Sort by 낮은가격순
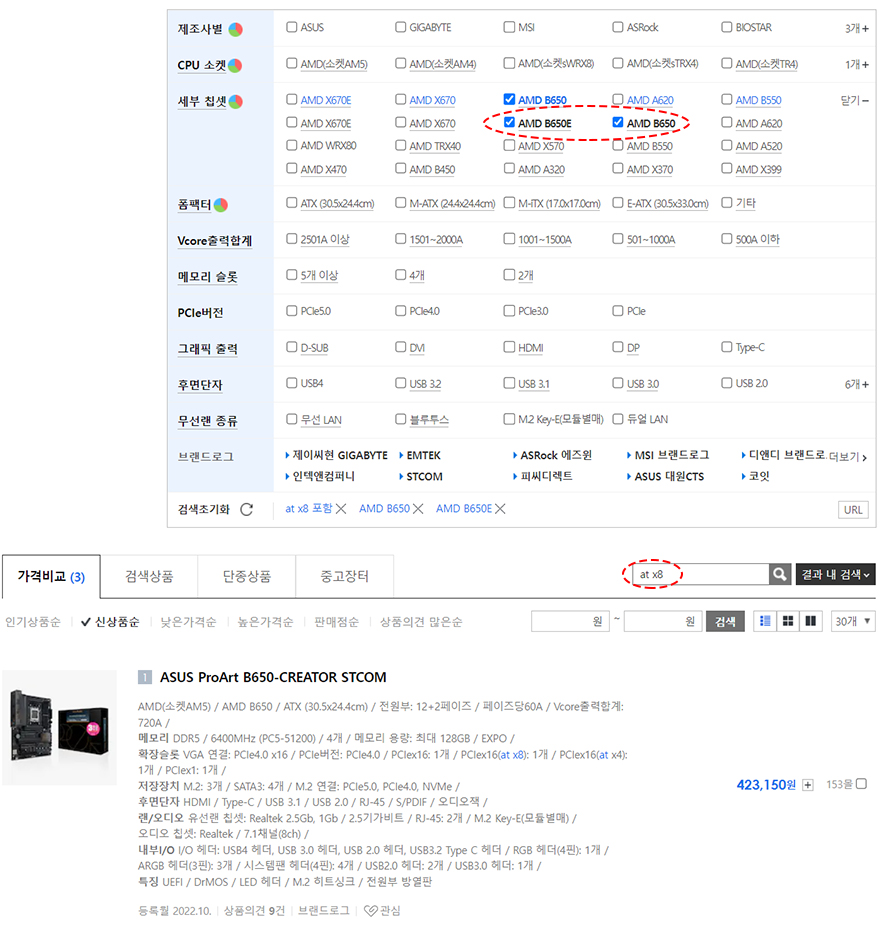This screenshot has width=880, height=929. (188, 622)
